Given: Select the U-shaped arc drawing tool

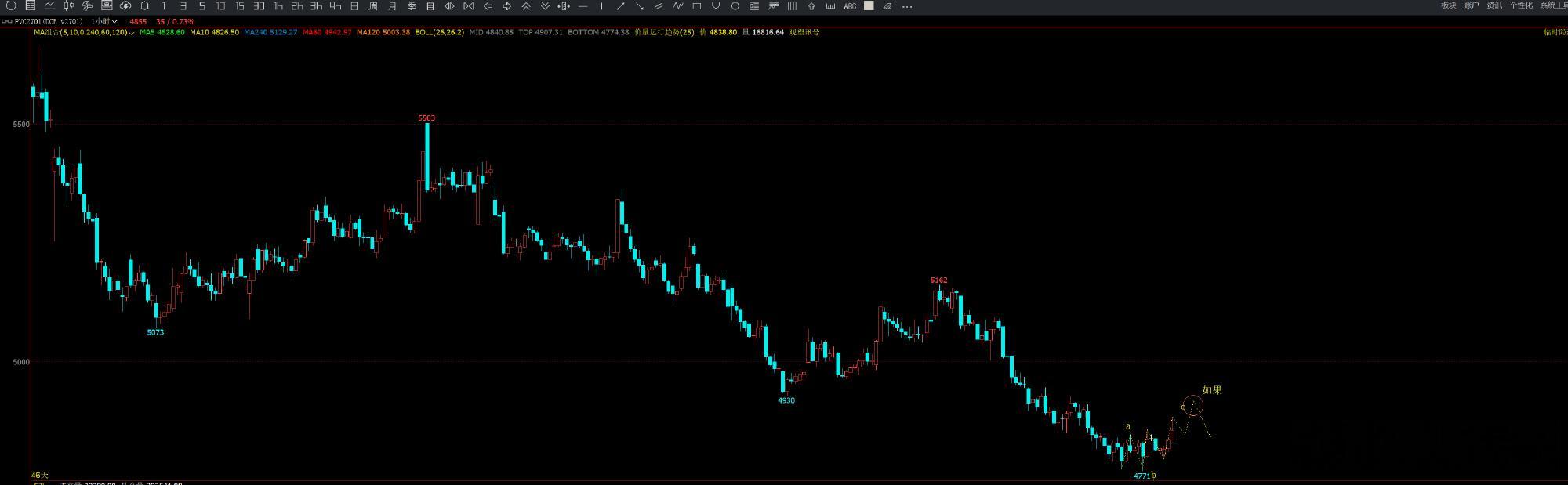Looking at the screenshot, I should click(716, 5).
